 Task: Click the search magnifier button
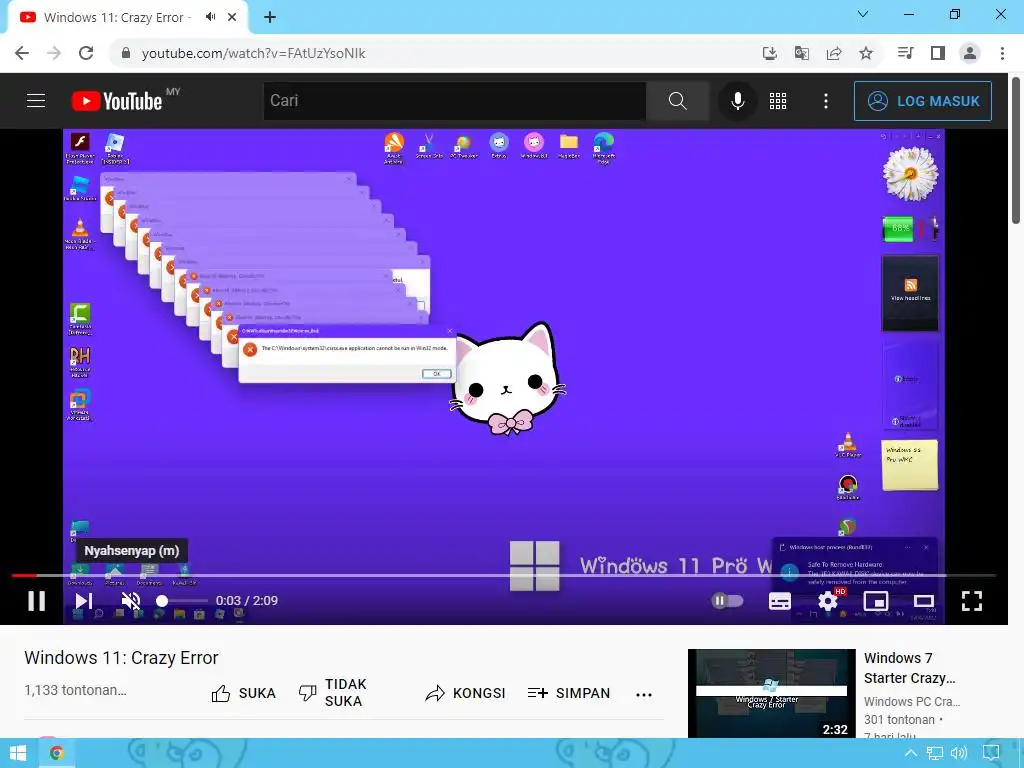(678, 101)
